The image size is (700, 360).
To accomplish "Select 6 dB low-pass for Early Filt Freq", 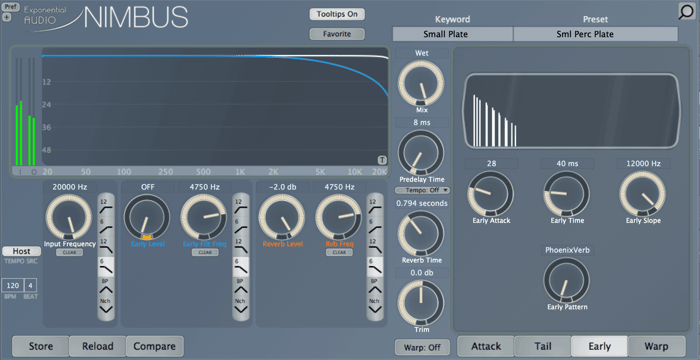I will [x=241, y=266].
